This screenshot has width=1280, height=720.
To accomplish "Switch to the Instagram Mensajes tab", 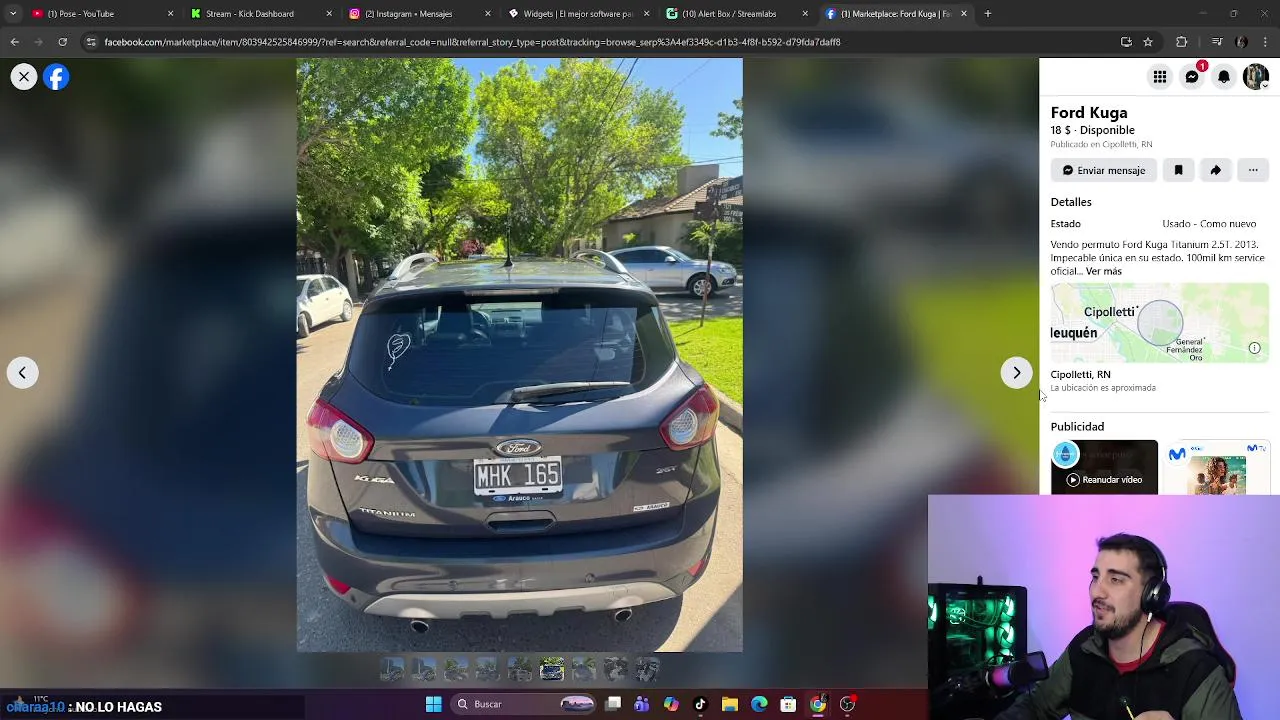I will click(418, 14).
